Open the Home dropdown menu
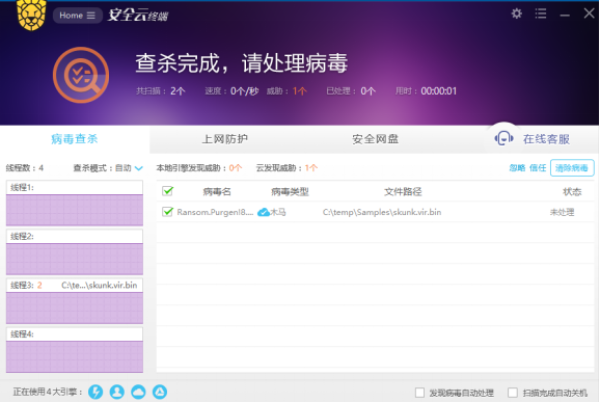 [78, 15]
